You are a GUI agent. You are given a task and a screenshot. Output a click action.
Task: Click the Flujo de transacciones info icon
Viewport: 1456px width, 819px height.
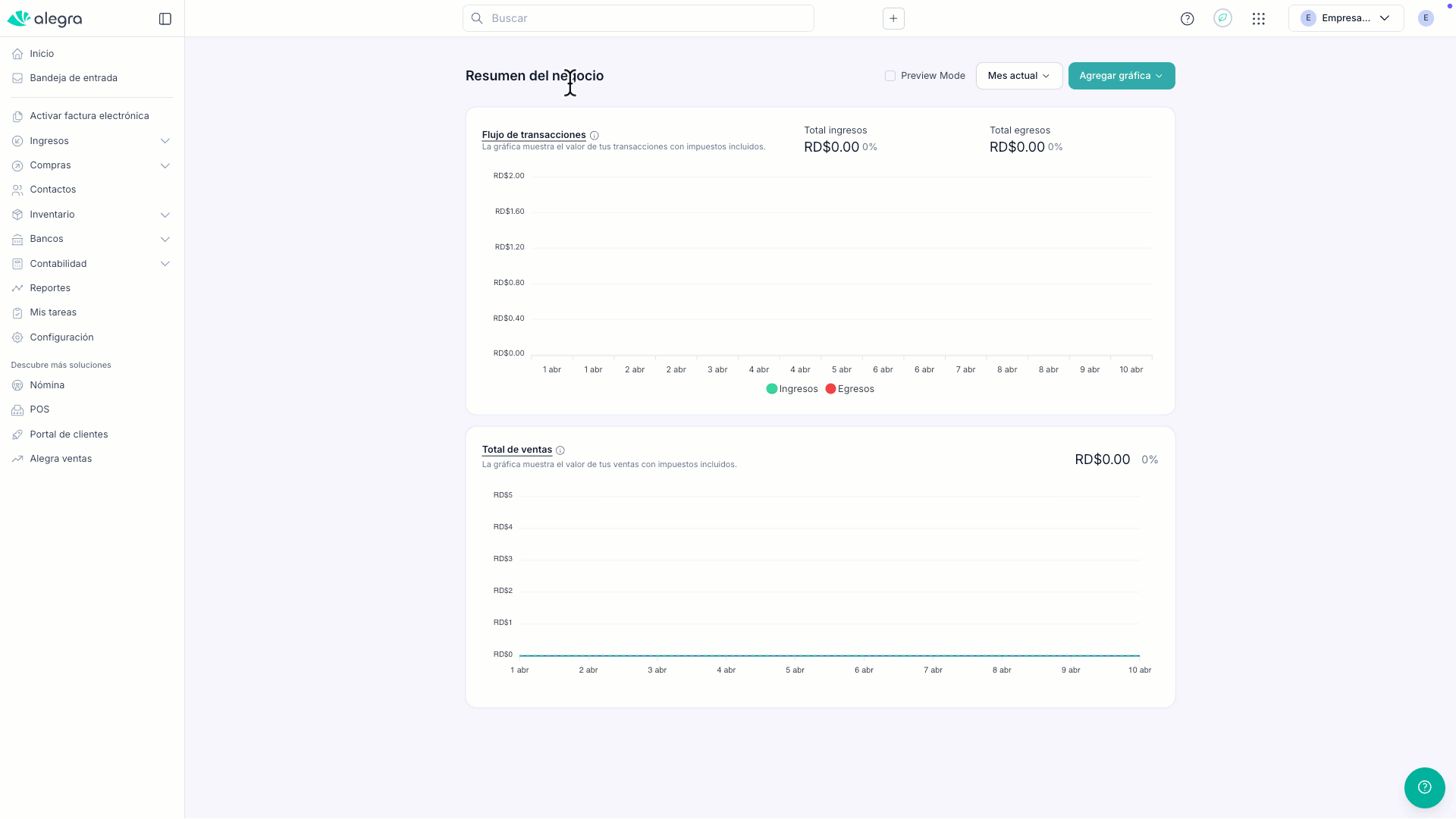595,136
